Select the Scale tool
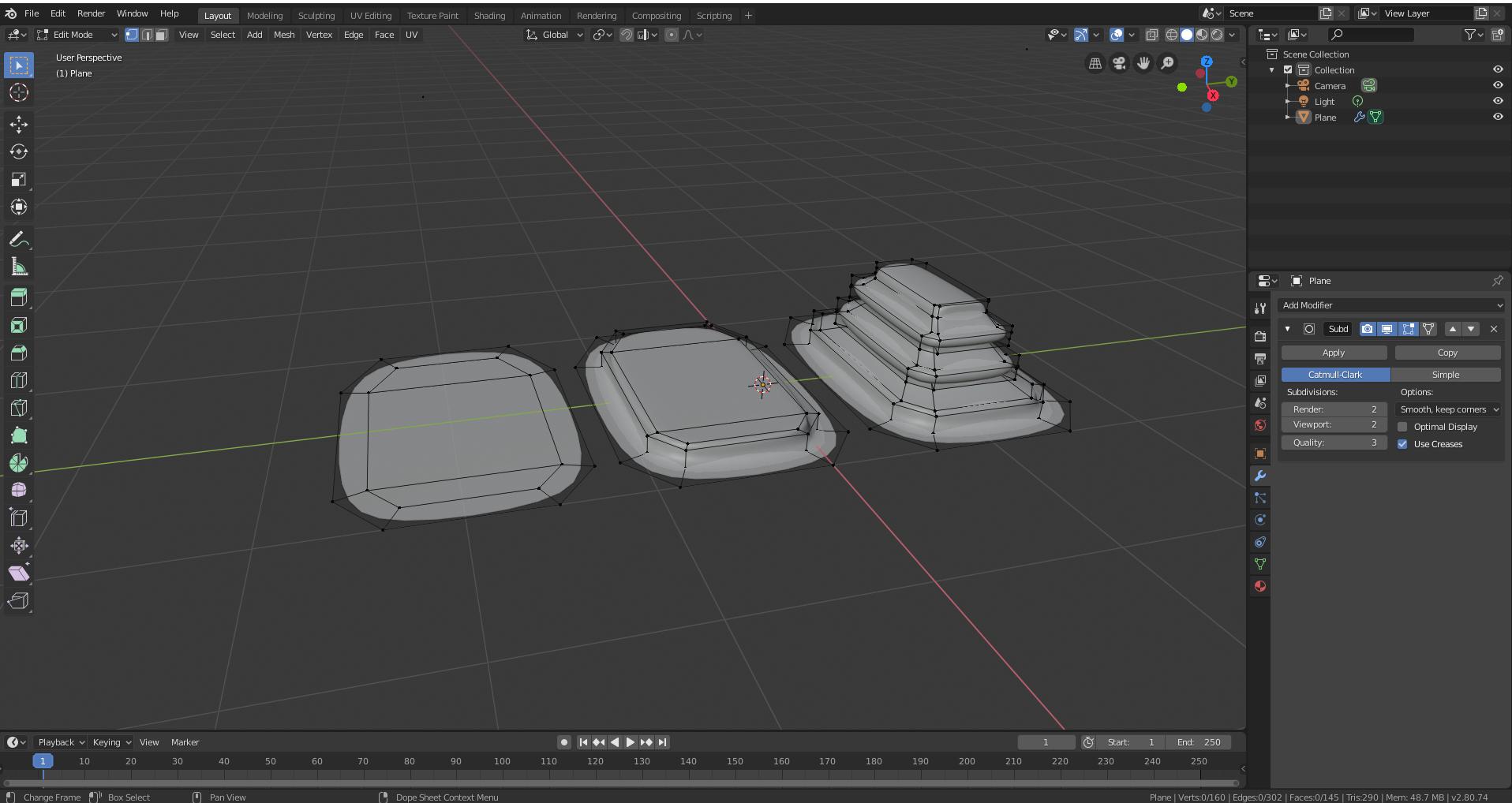This screenshot has height=803, width=1512. point(19,180)
